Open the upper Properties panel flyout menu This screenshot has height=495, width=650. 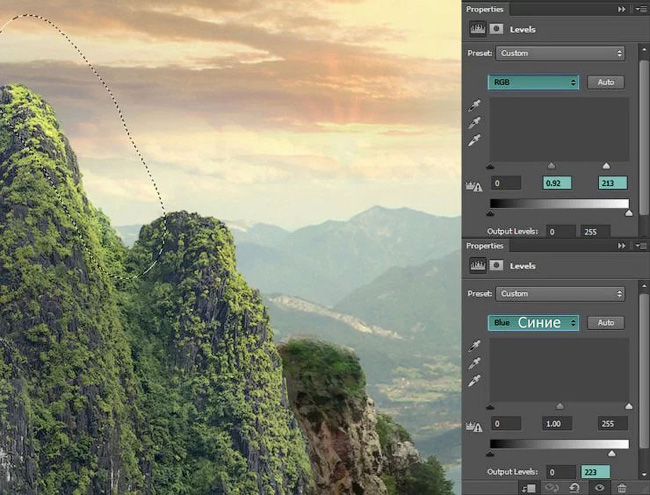tap(641, 9)
